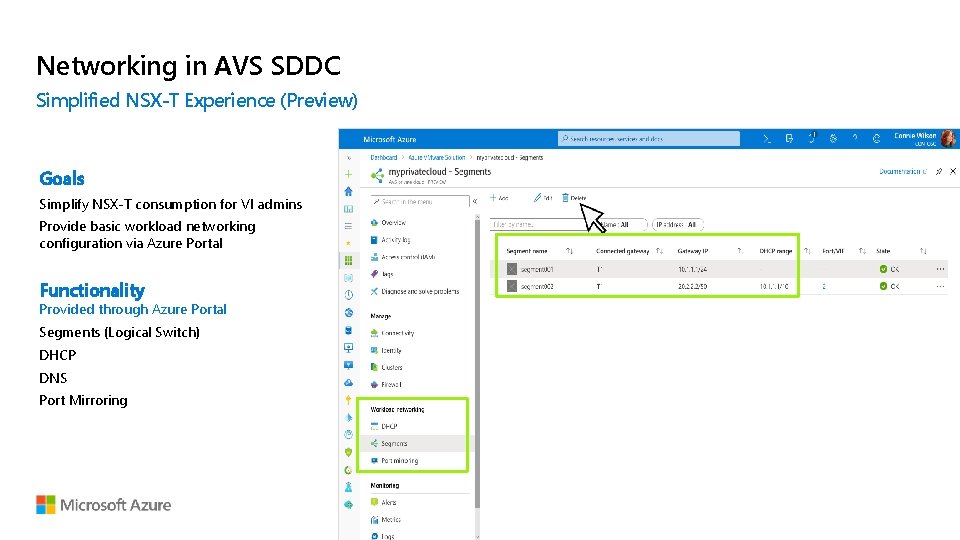Click the Microsoft Azure header title
Image resolution: width=960 pixels, height=540 pixels.
pyautogui.click(x=389, y=139)
